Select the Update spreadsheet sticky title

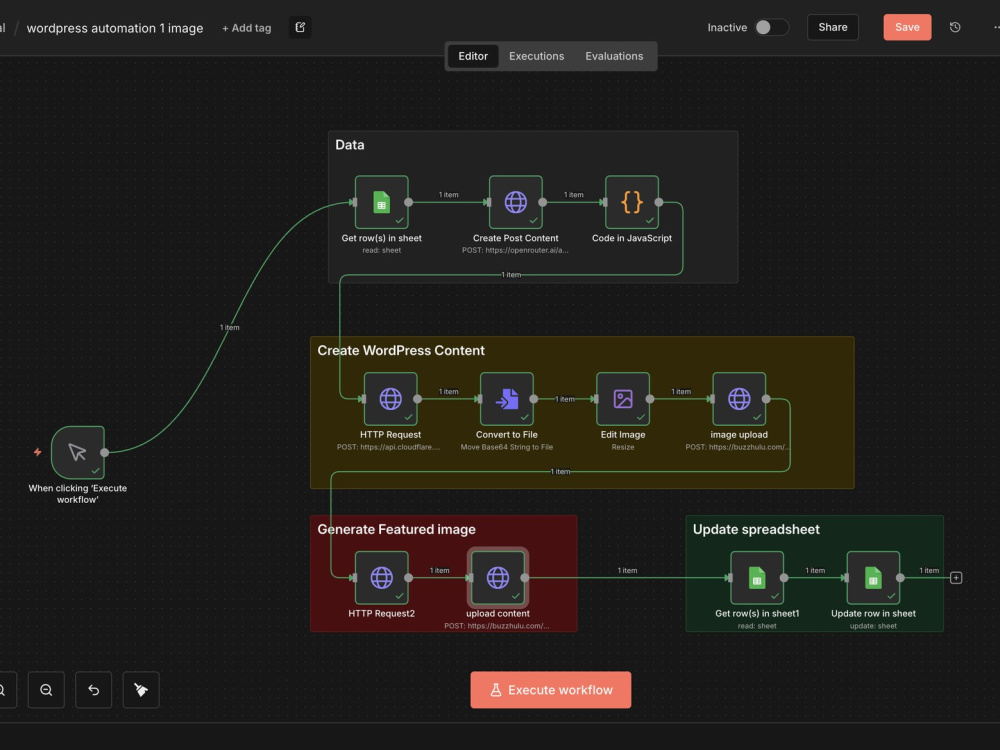(756, 529)
